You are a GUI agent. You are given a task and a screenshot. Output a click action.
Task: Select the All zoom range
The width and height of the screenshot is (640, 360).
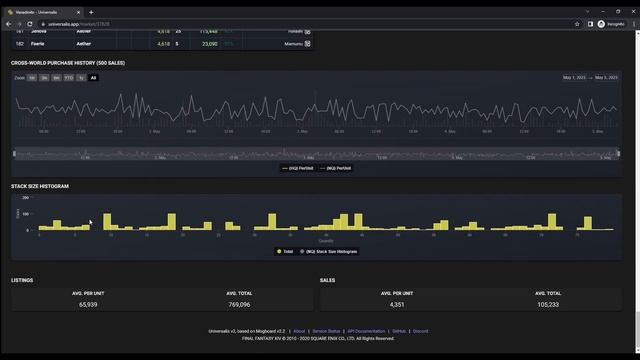(x=93, y=78)
